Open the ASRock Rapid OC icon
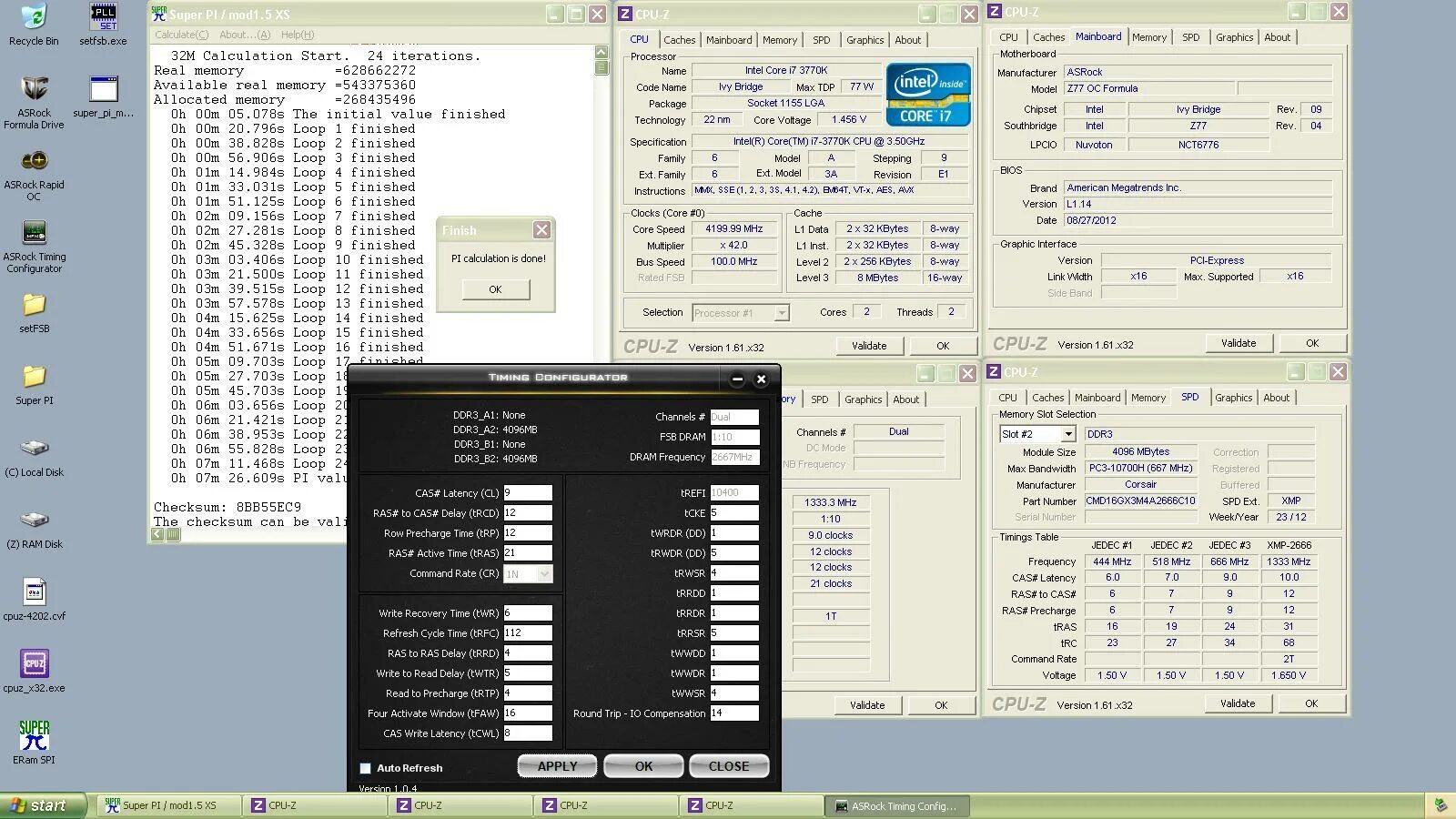Screen dimensions: 1456x819 (34, 160)
